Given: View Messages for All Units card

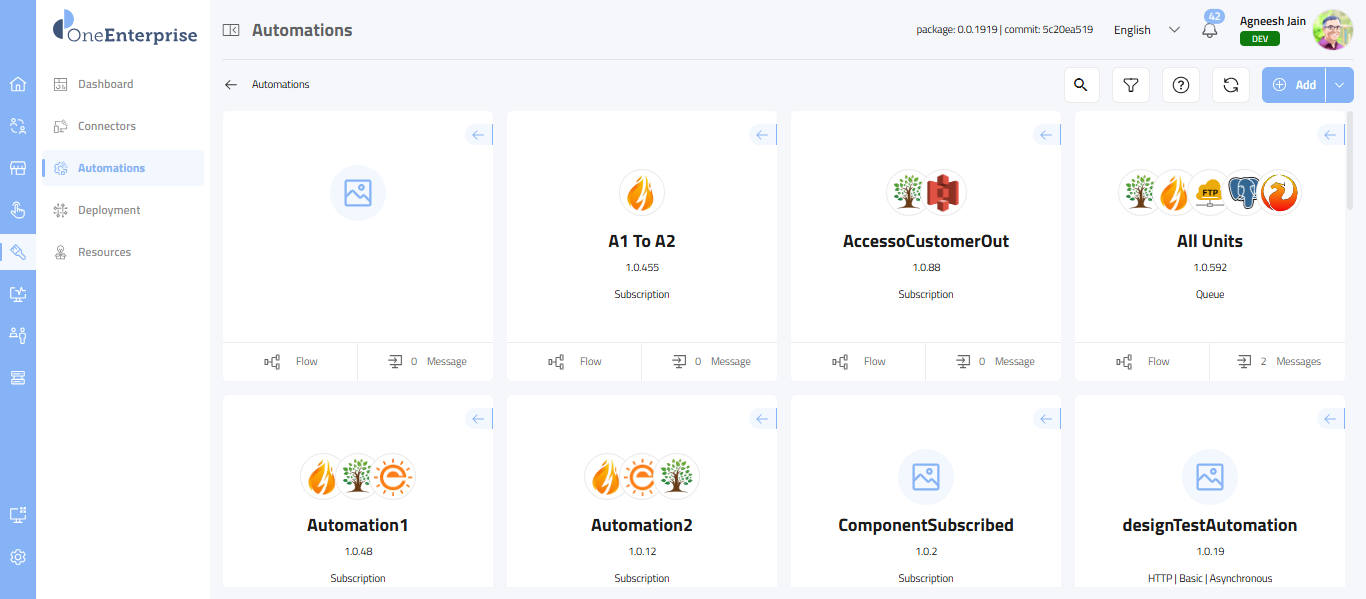Looking at the screenshot, I should [1278, 362].
